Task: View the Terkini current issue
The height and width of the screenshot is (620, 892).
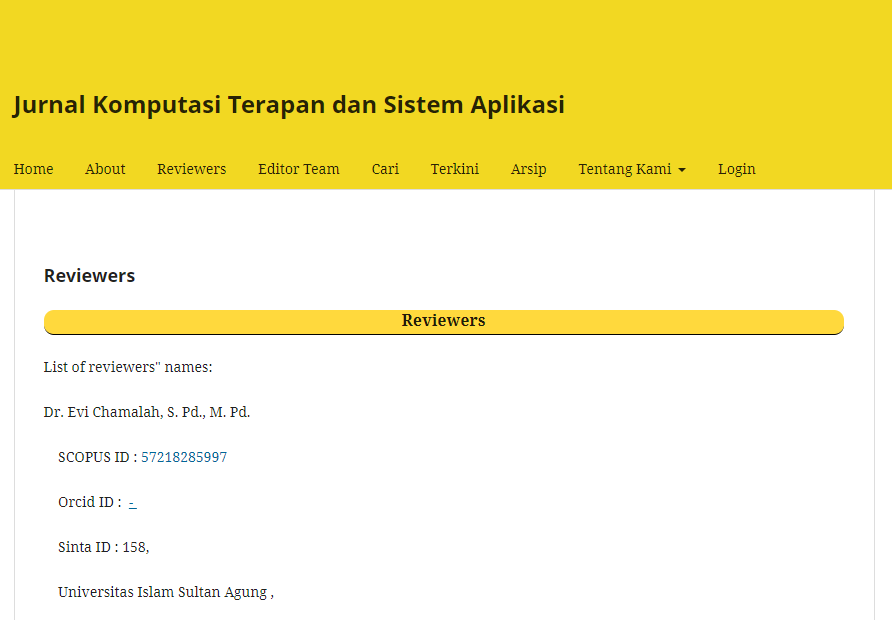Action: point(454,169)
